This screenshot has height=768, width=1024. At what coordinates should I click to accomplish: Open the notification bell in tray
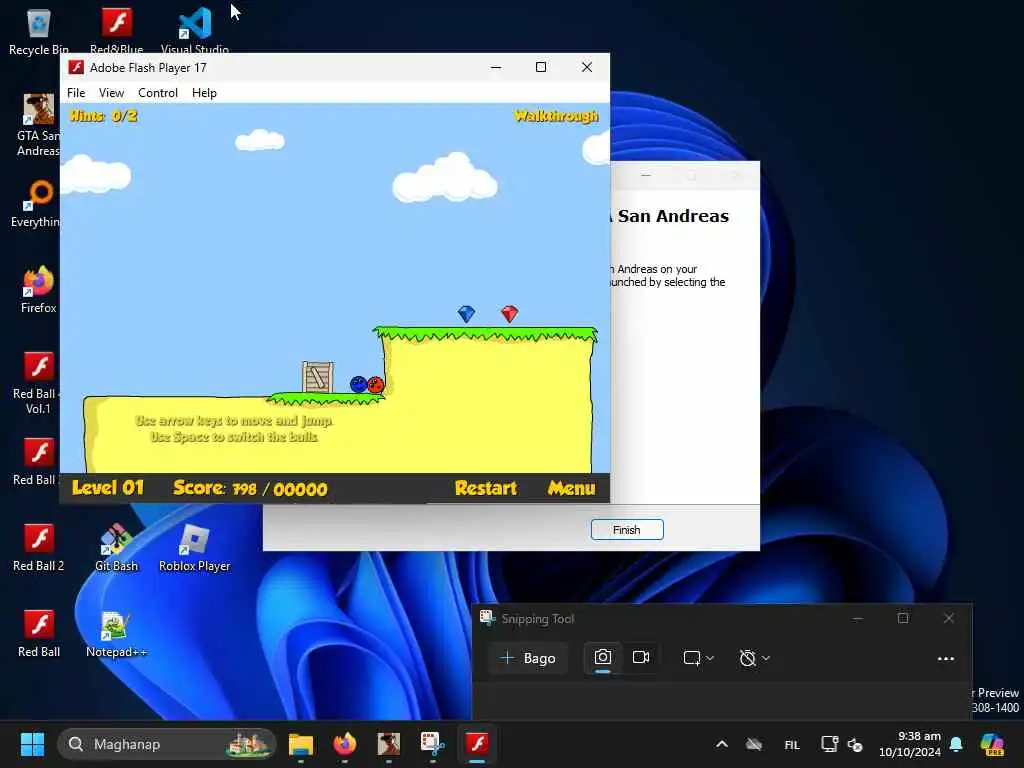pyautogui.click(x=956, y=744)
